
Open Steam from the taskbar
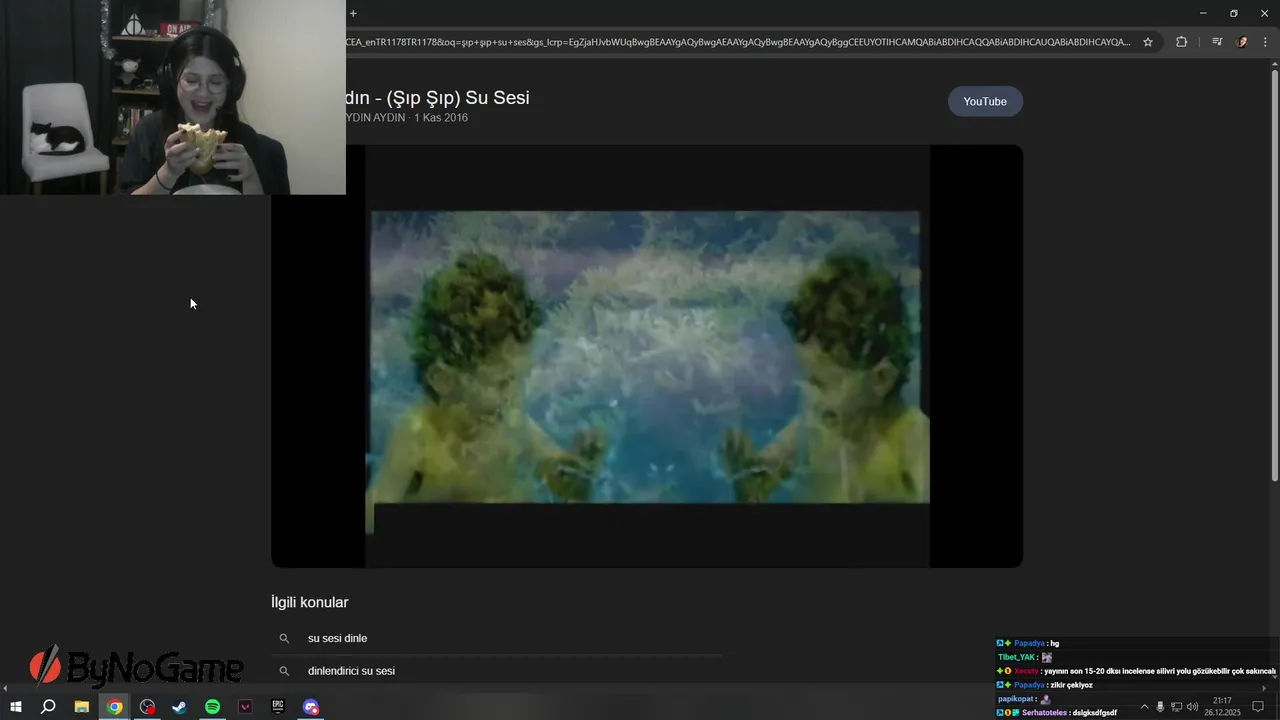[x=180, y=707]
